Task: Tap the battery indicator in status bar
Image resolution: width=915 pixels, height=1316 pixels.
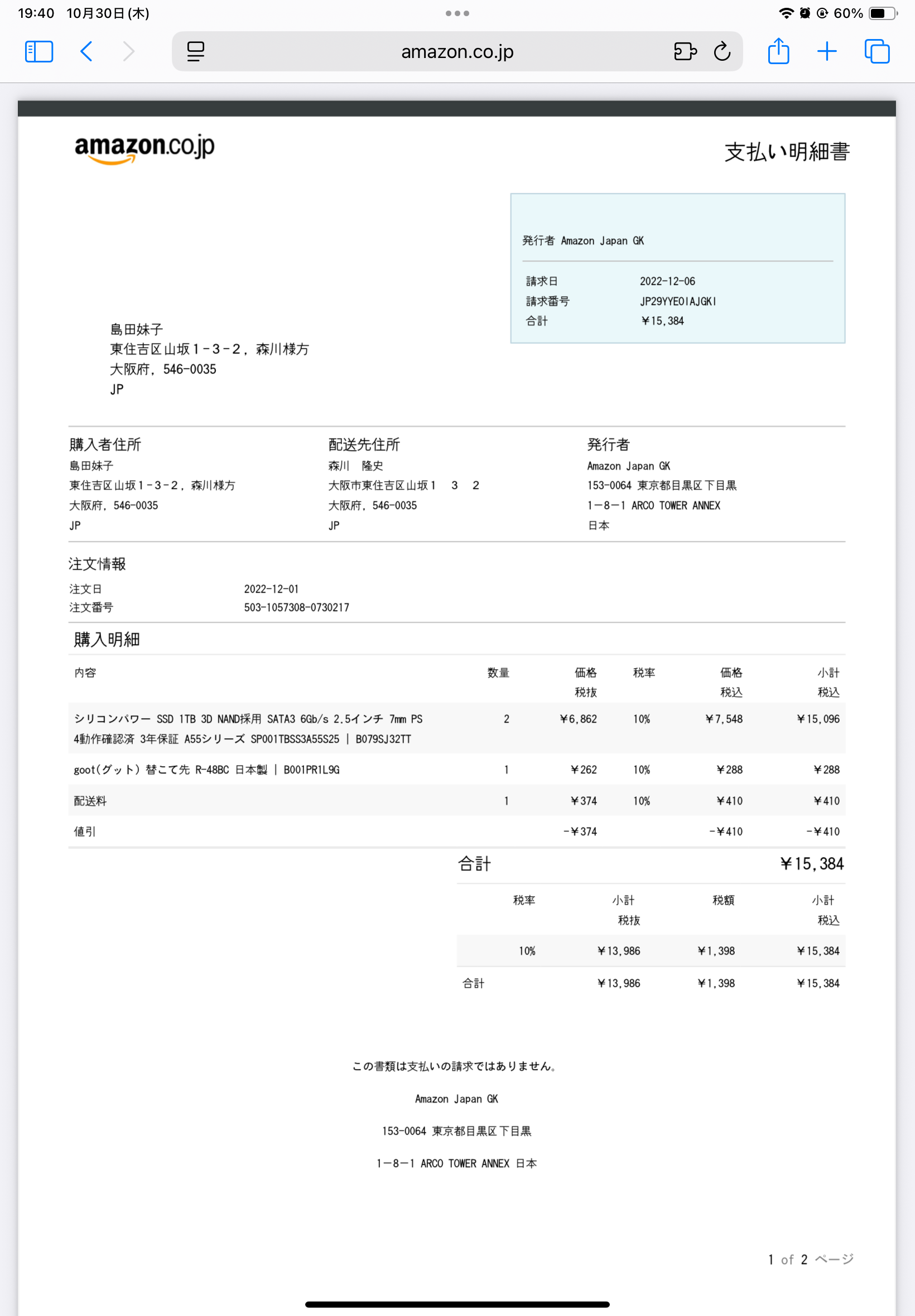Action: (x=882, y=13)
